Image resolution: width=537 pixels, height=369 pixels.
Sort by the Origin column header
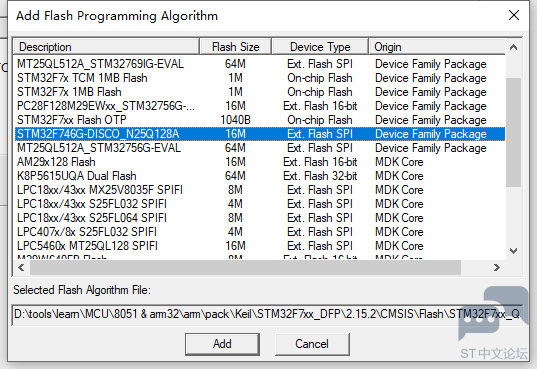[437, 47]
